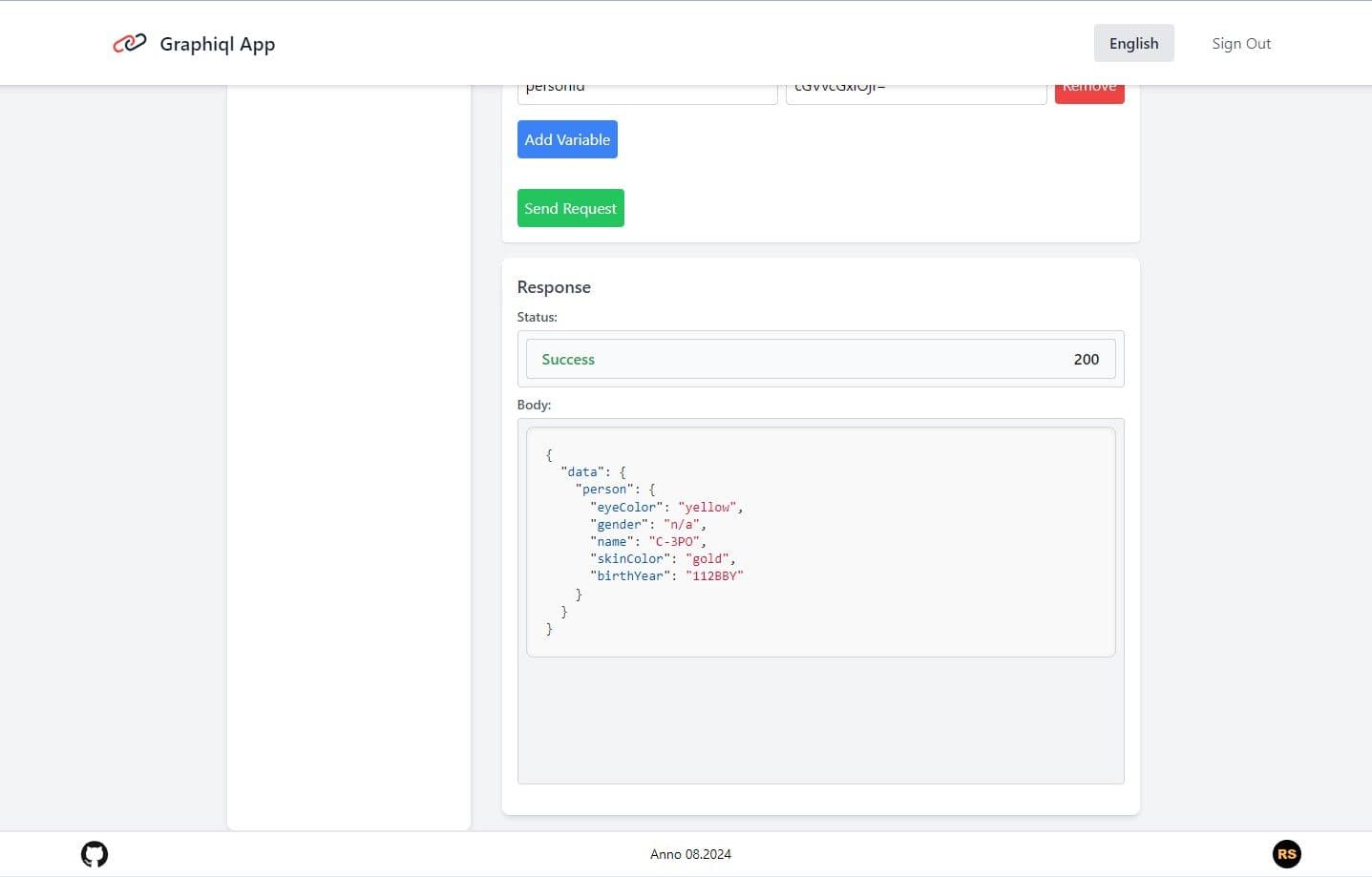The image size is (1372, 877).
Task: Click the Response section heading
Action: coord(554,287)
